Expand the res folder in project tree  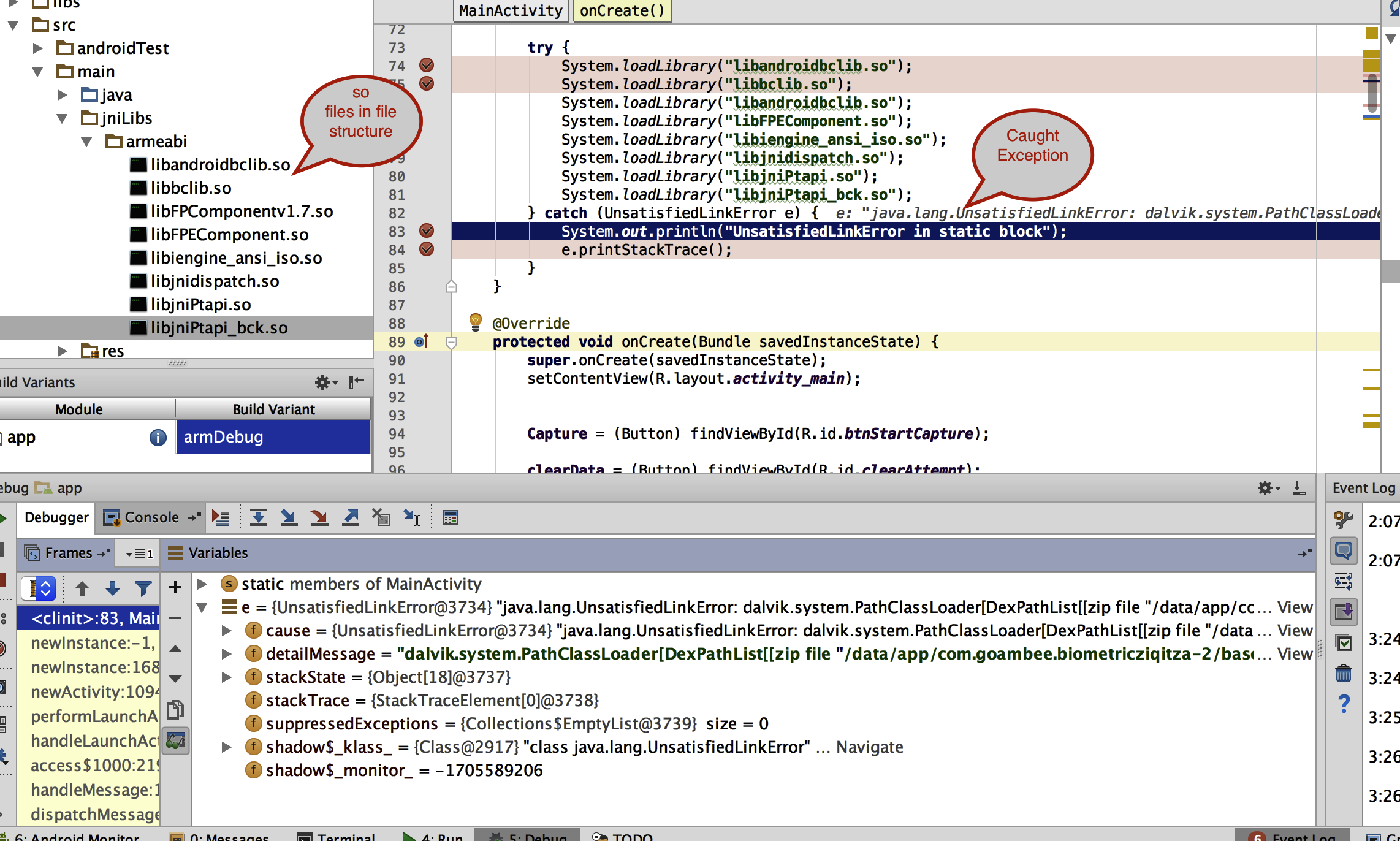point(62,351)
